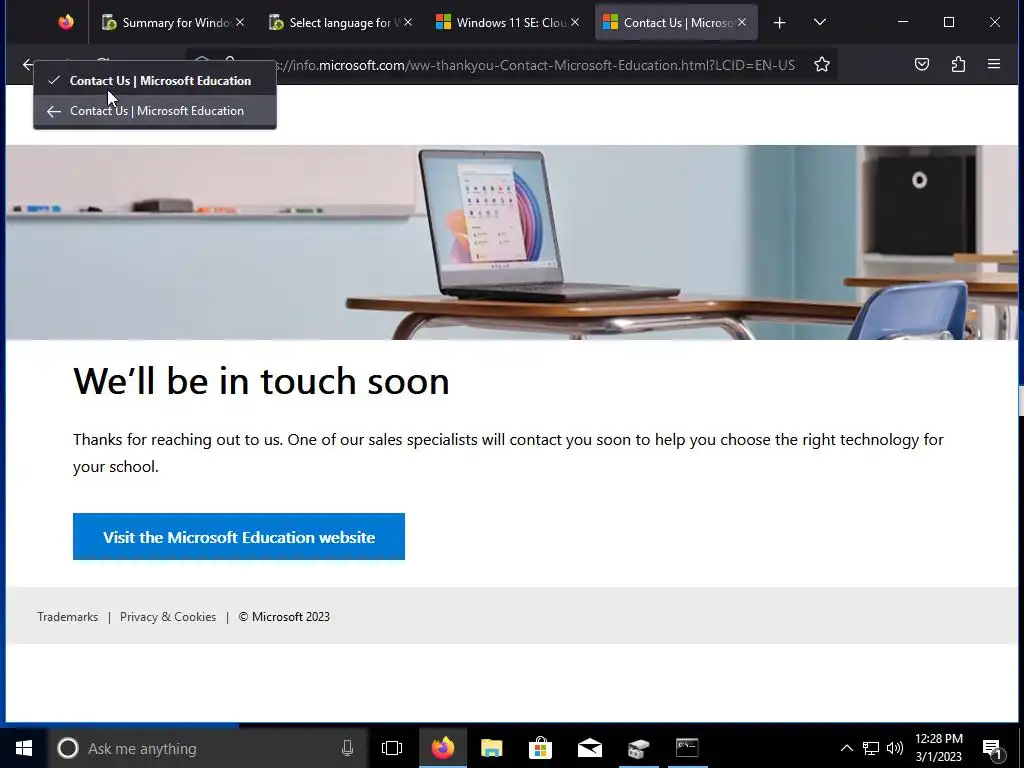
Task: Open the Privacy & Cookies link
Action: tap(168, 616)
